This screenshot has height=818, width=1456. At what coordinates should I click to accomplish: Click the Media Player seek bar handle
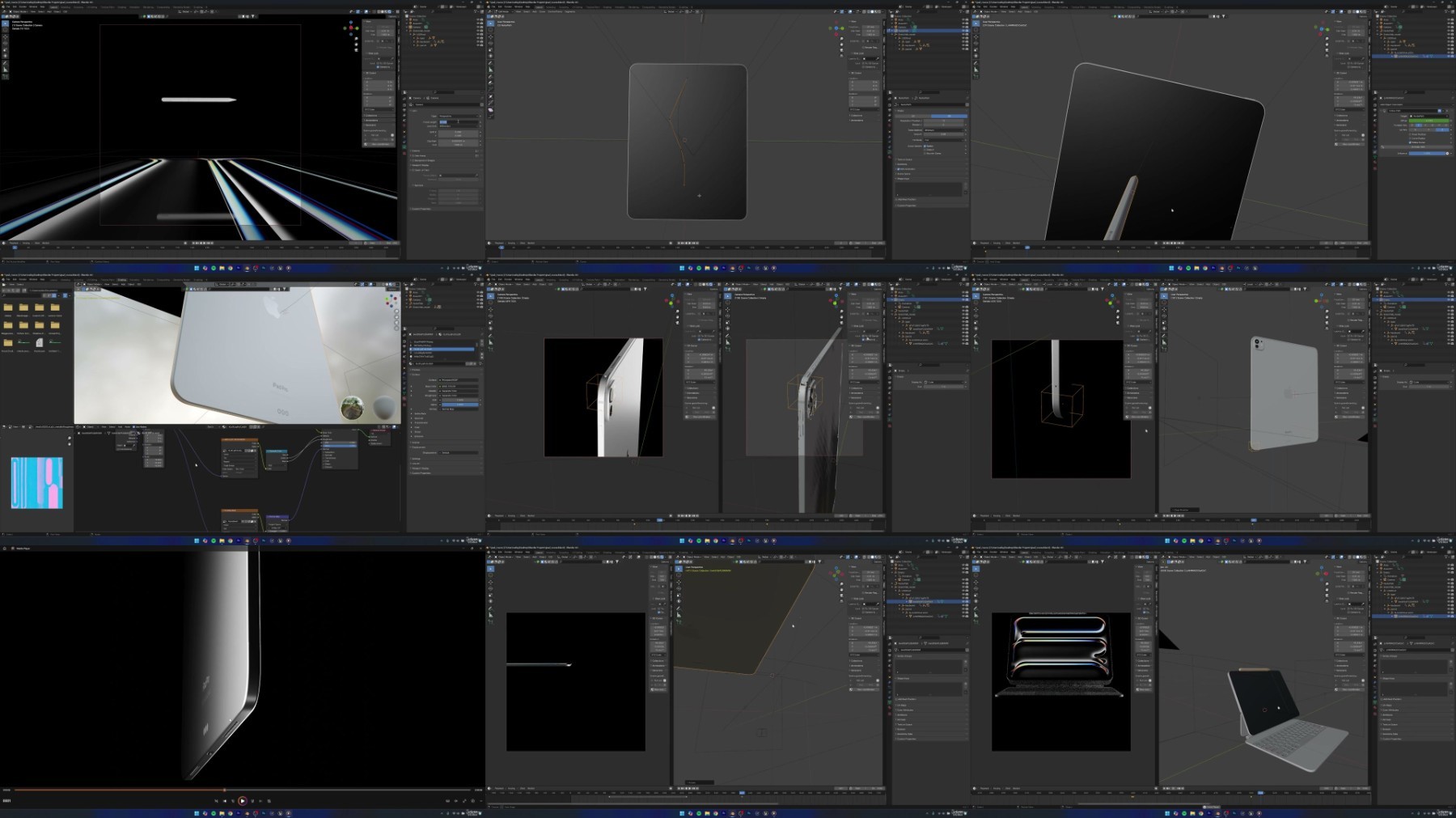[x=224, y=790]
